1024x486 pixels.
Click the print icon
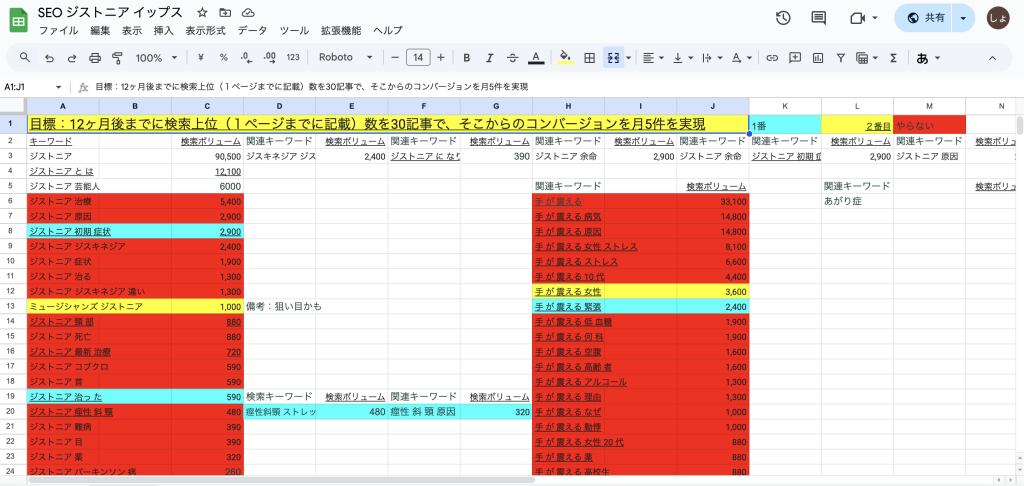point(95,58)
